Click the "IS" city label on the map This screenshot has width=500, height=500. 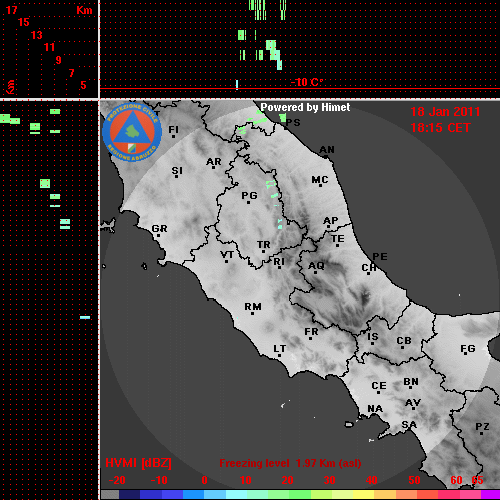point(373,337)
